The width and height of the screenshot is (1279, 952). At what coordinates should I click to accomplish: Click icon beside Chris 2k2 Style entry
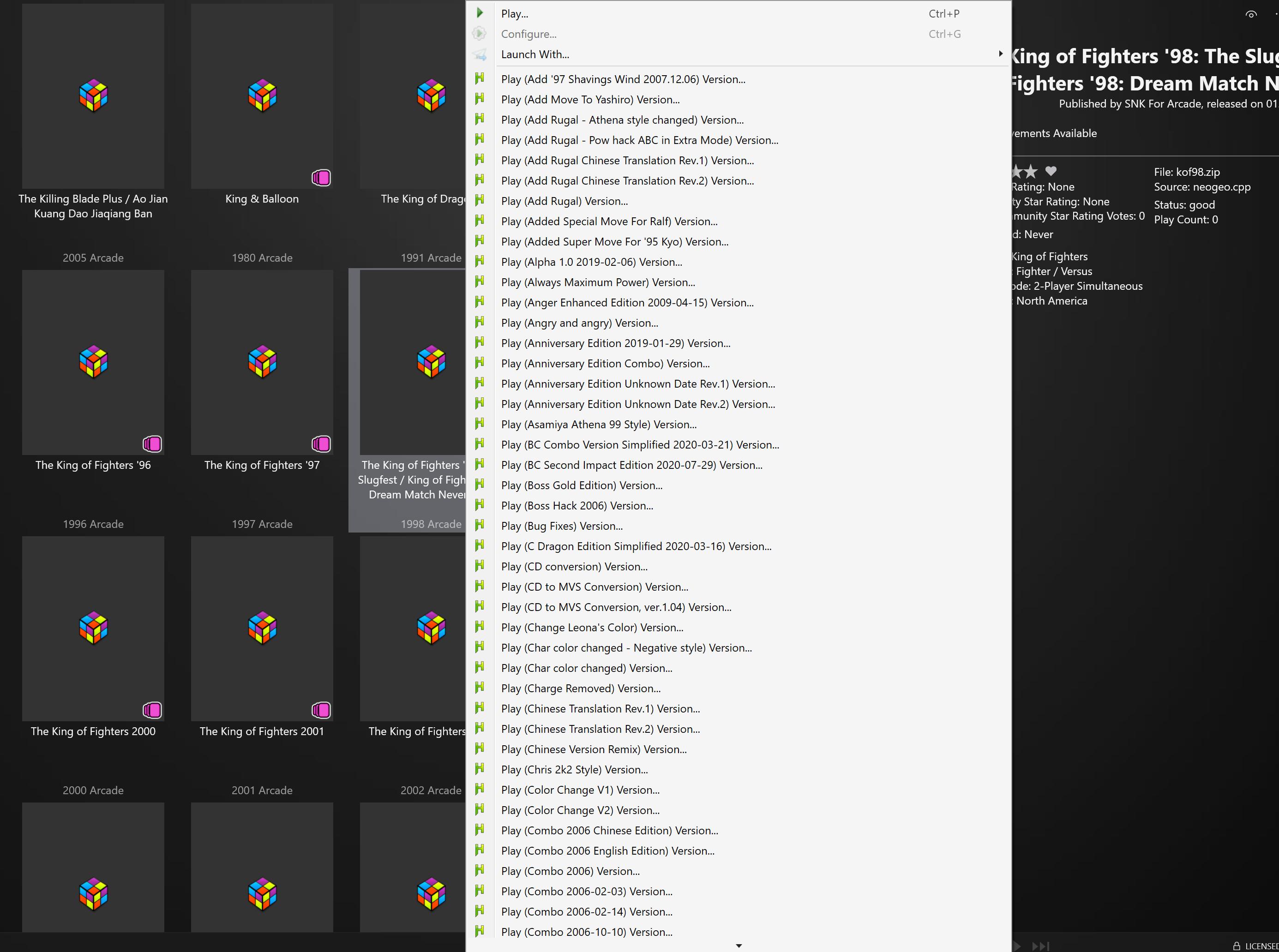(x=480, y=769)
